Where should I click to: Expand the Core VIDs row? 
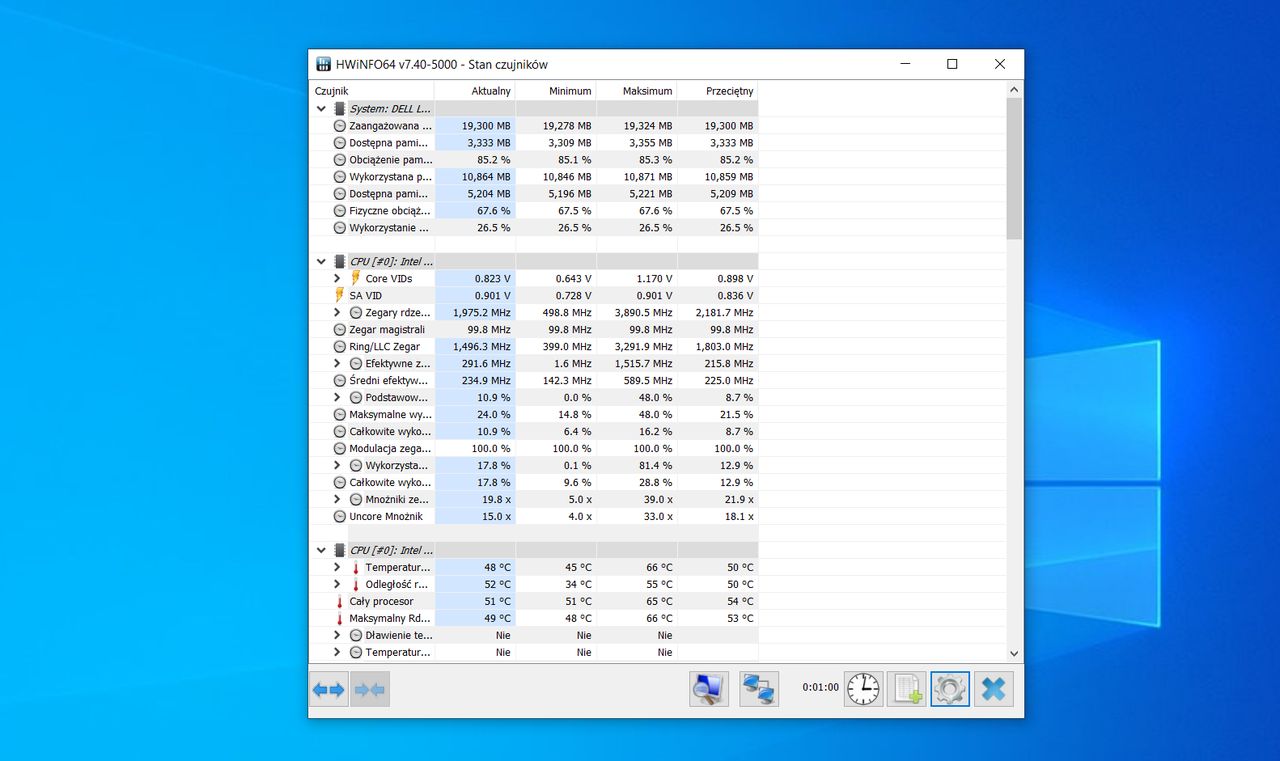pos(337,279)
